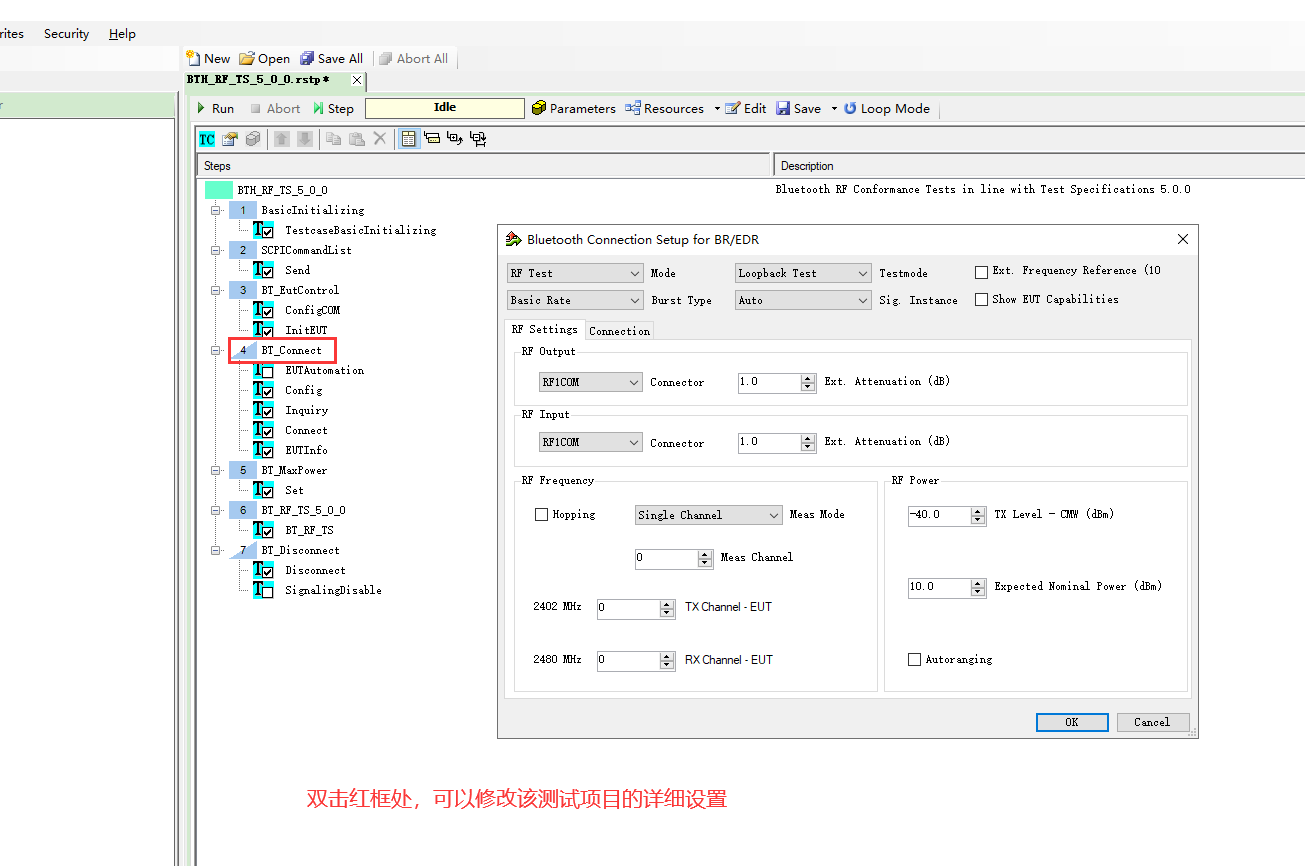Click the last tree-layout icon in steps toolbar
The height and width of the screenshot is (866, 1305).
478,139
